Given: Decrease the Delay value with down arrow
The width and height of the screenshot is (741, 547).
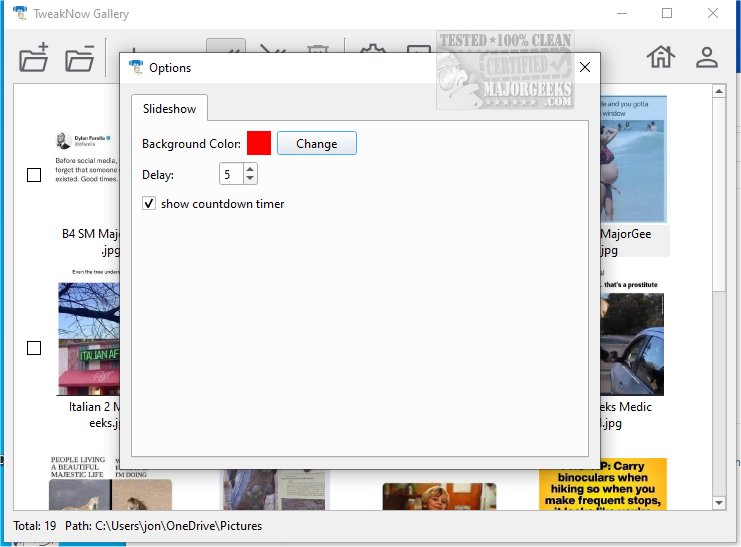Looking at the screenshot, I should coord(250,179).
